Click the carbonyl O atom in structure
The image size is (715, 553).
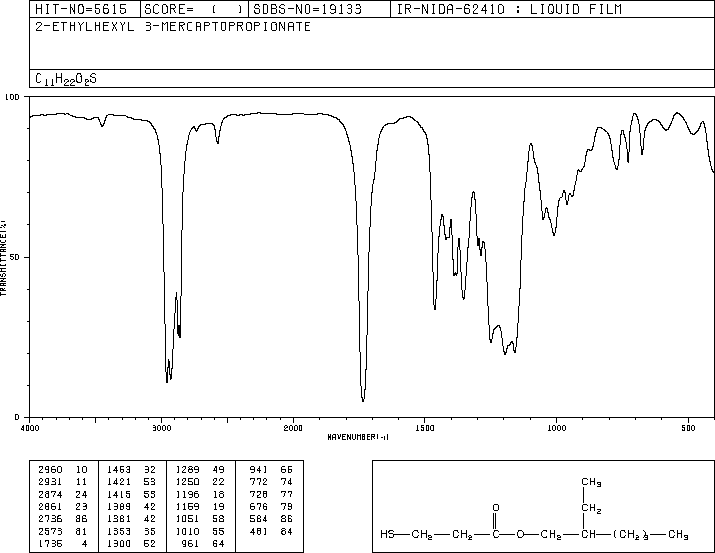click(x=496, y=507)
